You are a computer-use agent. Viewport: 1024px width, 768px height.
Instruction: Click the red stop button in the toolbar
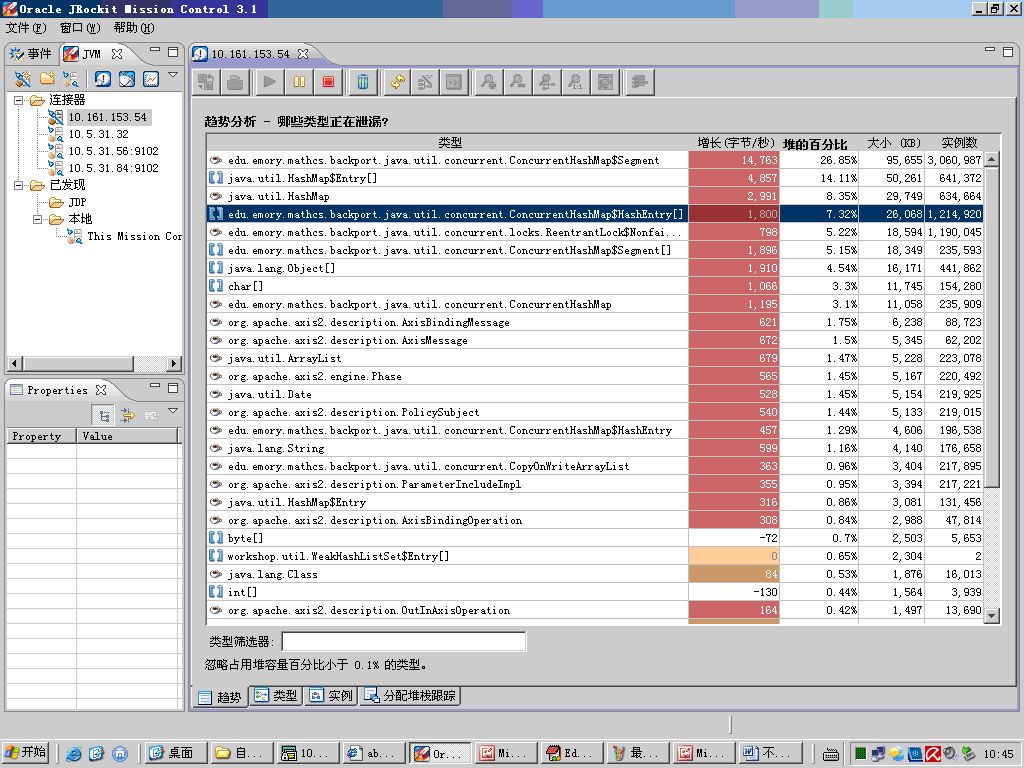click(x=328, y=82)
